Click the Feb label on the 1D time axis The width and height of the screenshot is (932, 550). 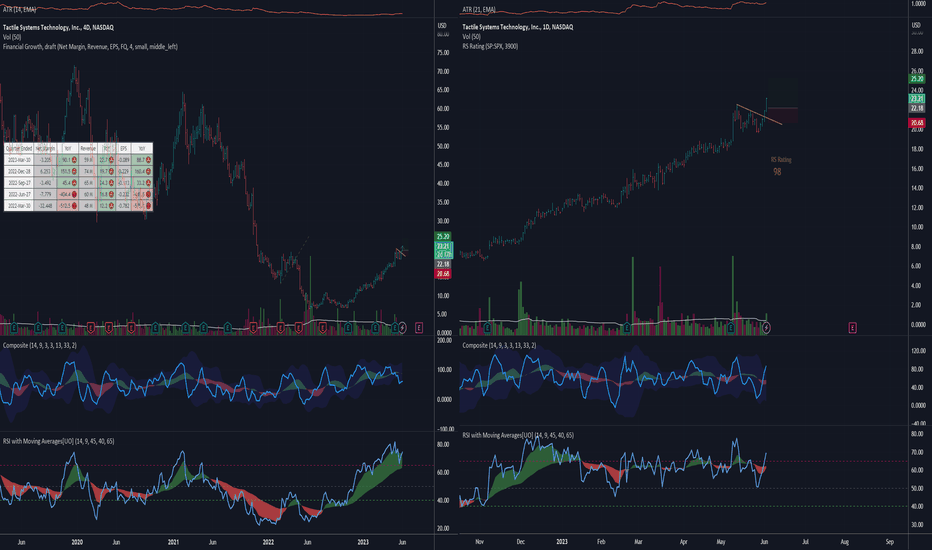click(601, 542)
